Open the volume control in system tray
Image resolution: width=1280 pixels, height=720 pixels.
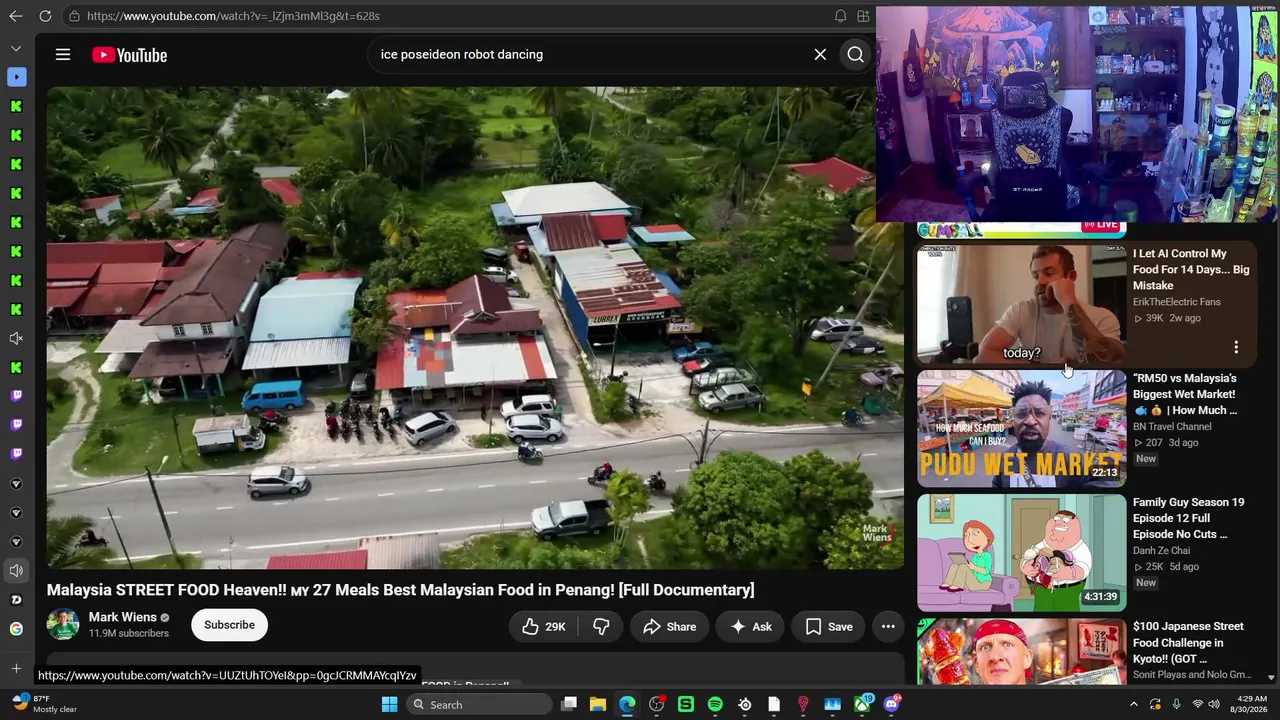click(x=1214, y=705)
